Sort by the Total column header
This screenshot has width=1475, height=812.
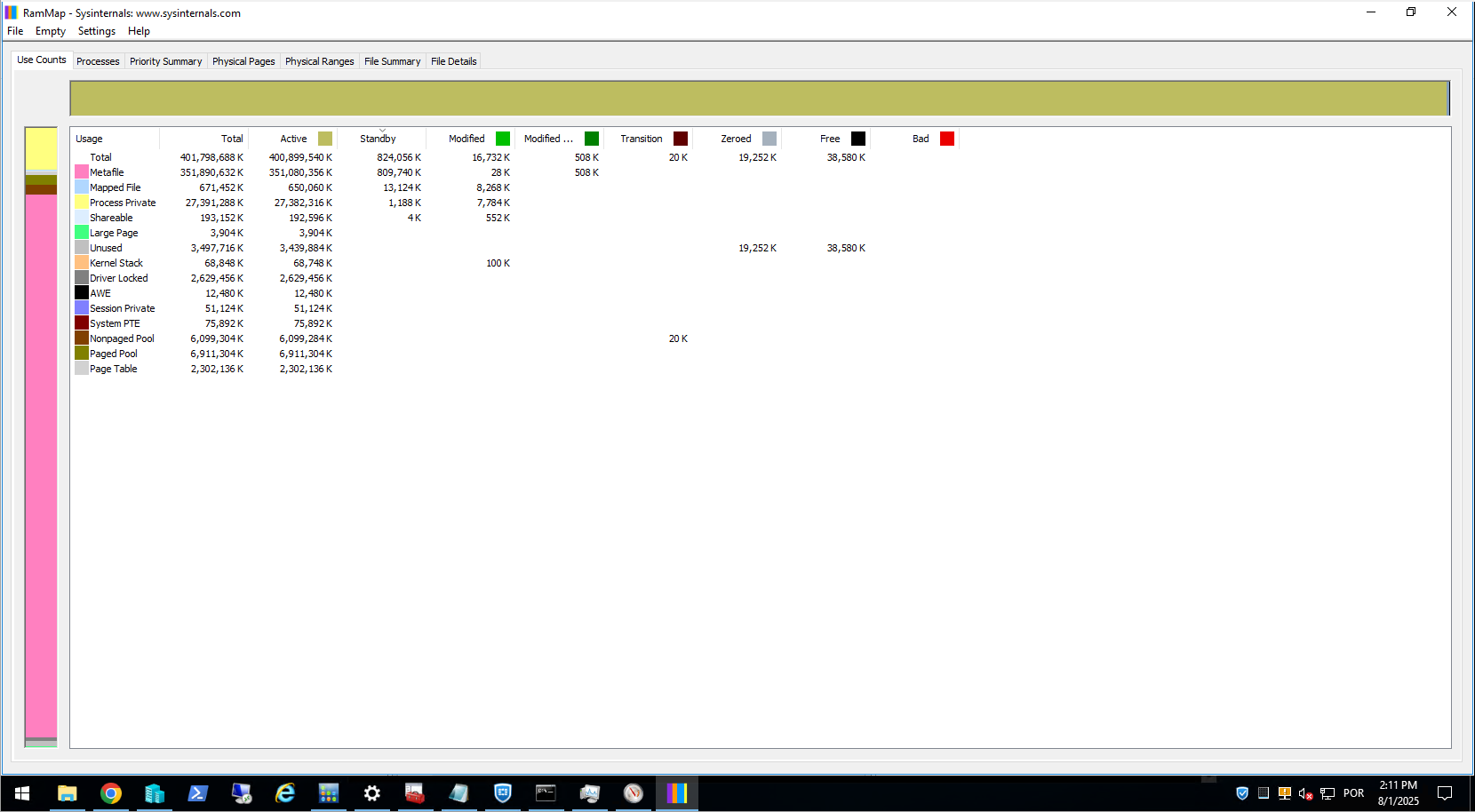click(203, 139)
